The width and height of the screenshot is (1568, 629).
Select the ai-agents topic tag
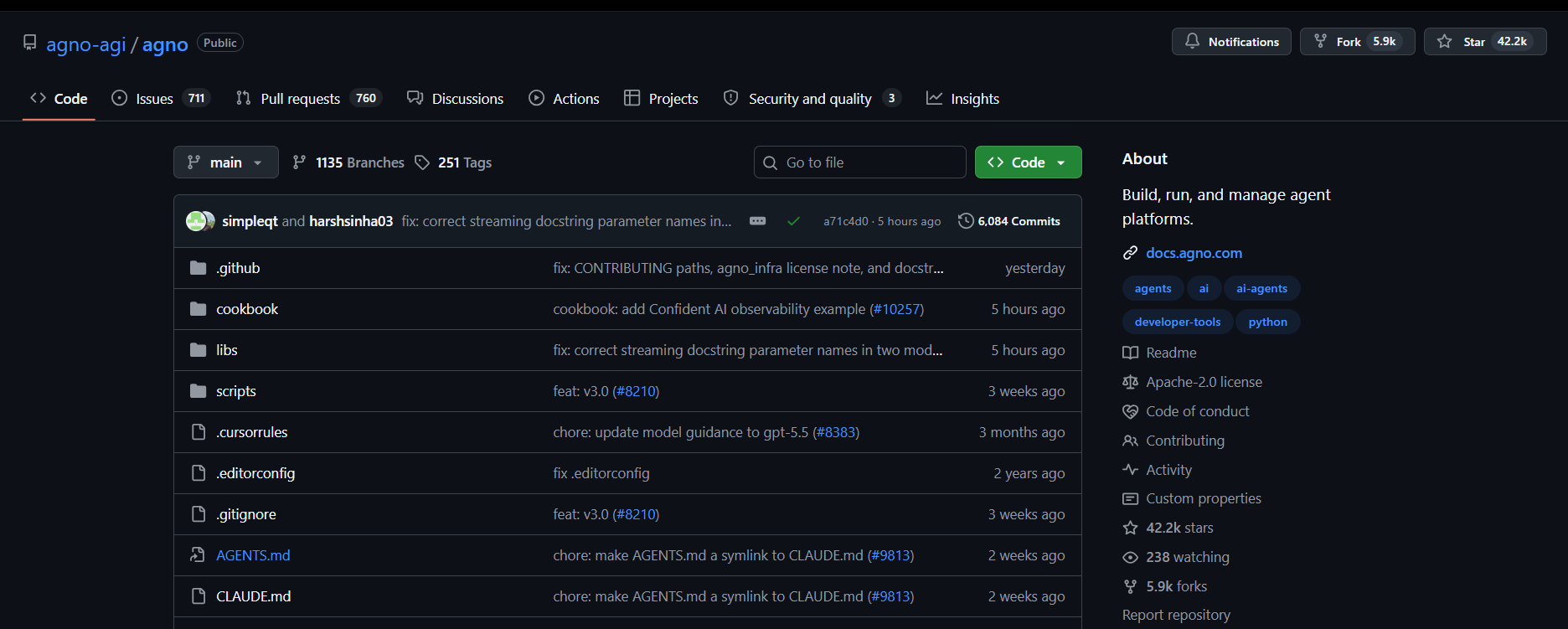pyautogui.click(x=1261, y=288)
